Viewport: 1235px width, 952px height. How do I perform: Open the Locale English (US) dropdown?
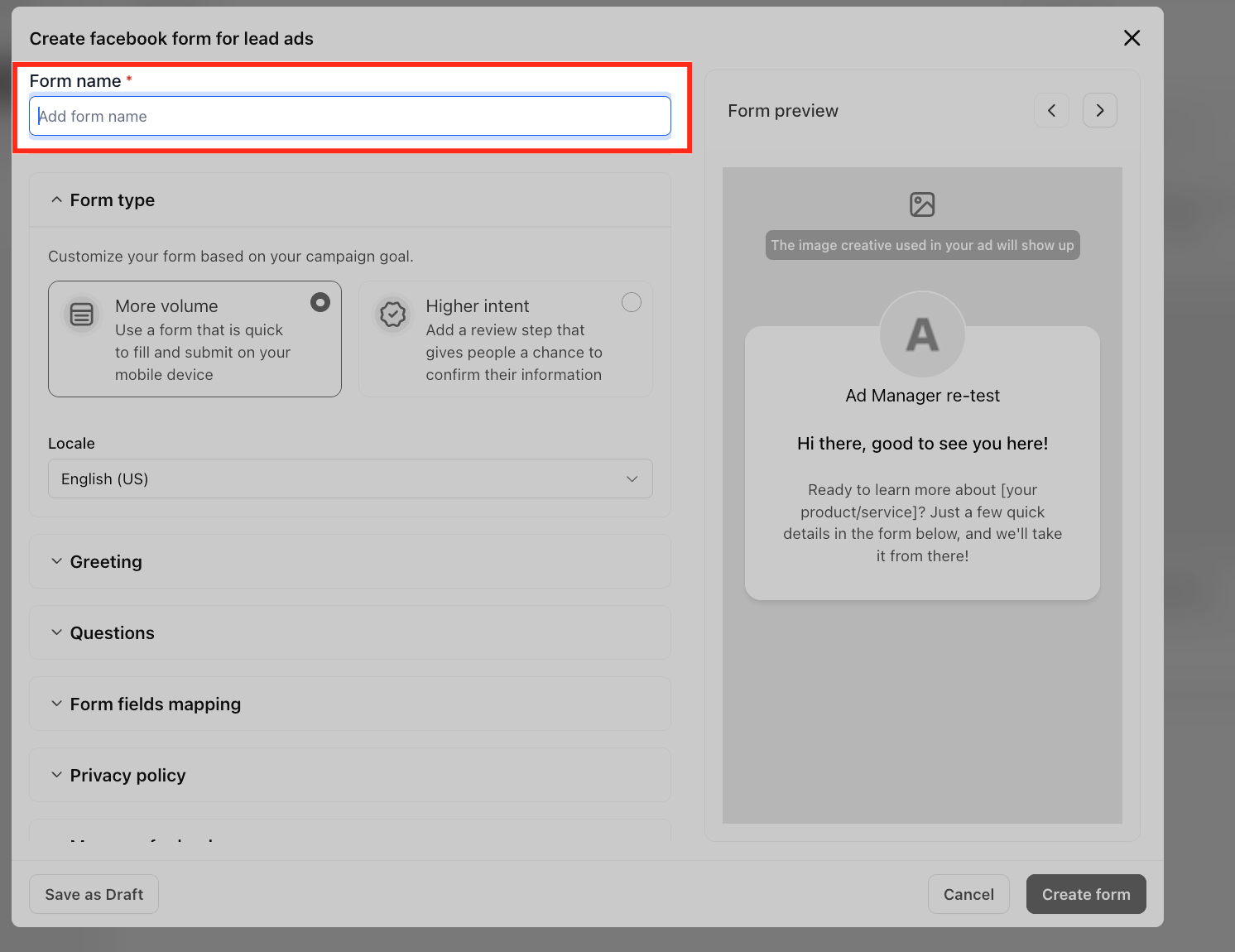tap(350, 478)
